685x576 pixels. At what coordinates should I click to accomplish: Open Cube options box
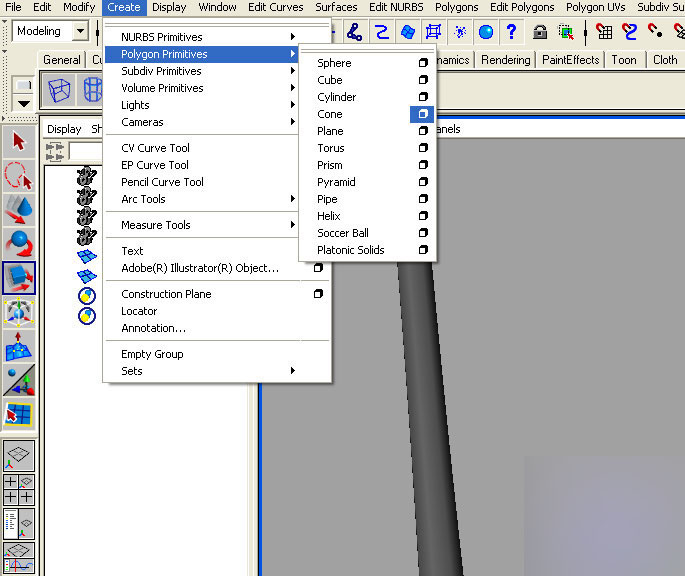(423, 80)
